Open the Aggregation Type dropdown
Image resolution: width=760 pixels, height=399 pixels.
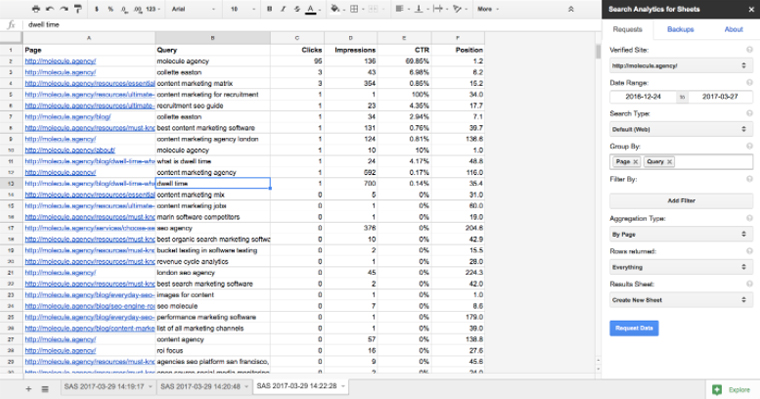click(x=681, y=234)
